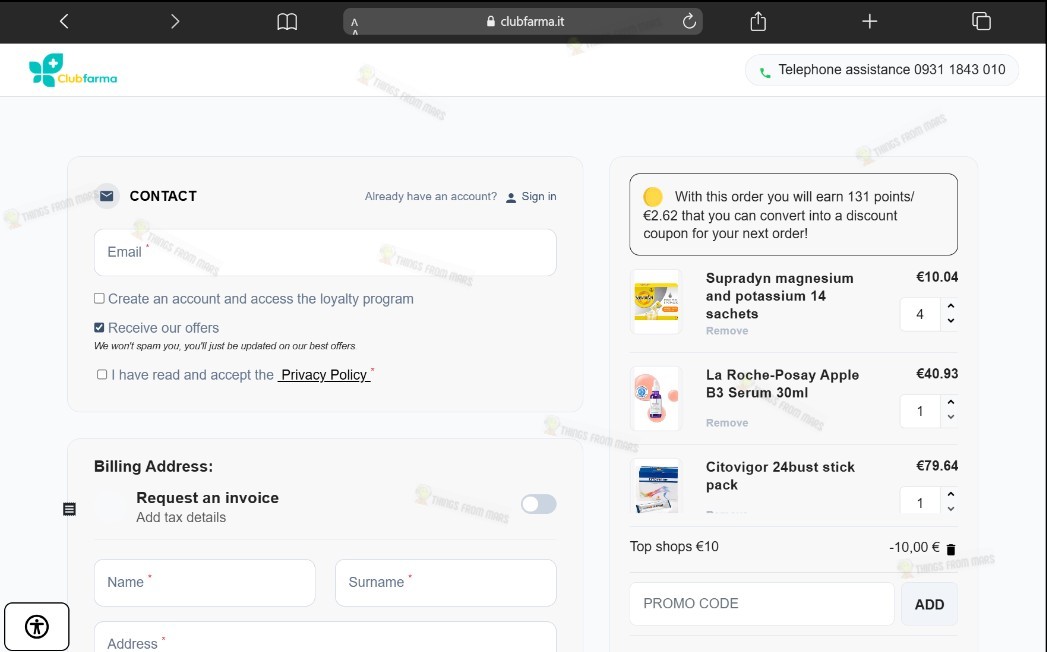Viewport: 1047px width, 652px height.
Task: Click the ADD promo code button
Action: (x=929, y=605)
